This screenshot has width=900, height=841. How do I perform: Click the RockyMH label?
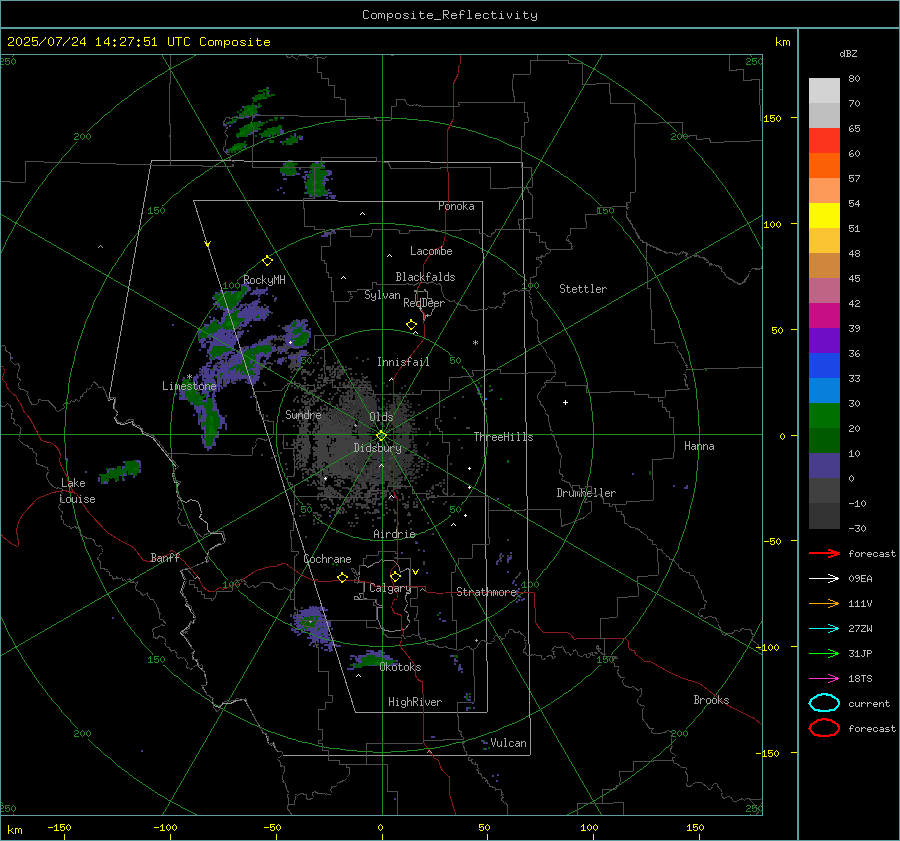pos(264,280)
